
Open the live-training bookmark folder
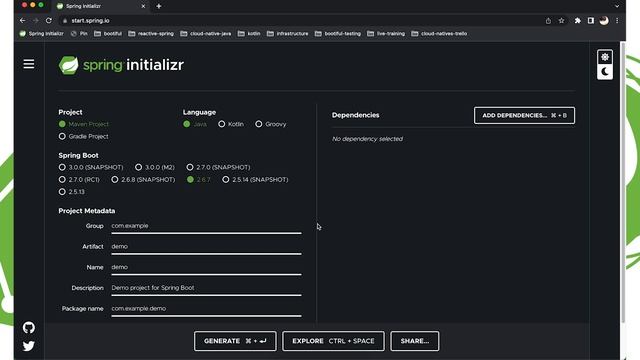(x=386, y=34)
